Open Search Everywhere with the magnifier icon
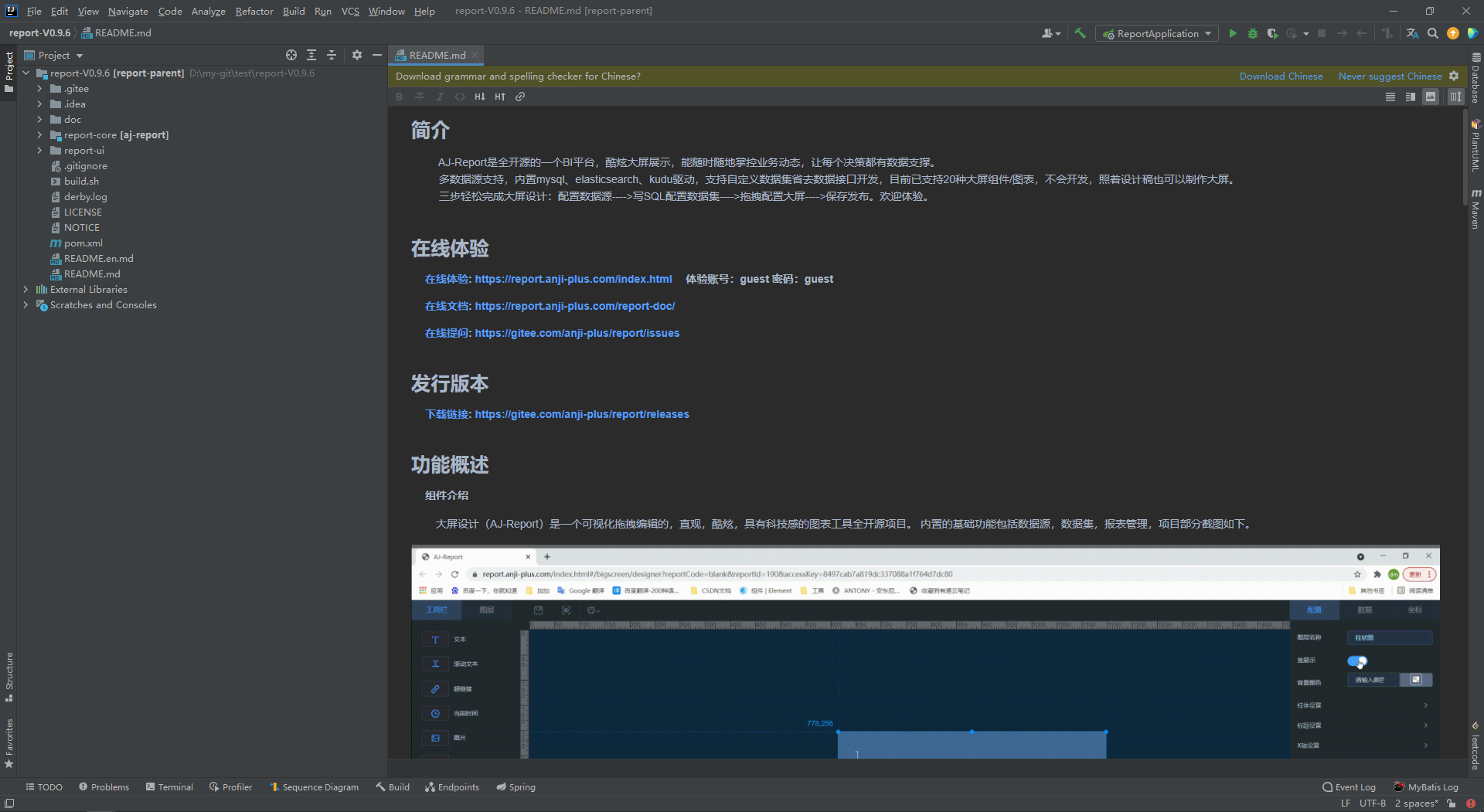This screenshot has height=812, width=1484. click(x=1433, y=33)
